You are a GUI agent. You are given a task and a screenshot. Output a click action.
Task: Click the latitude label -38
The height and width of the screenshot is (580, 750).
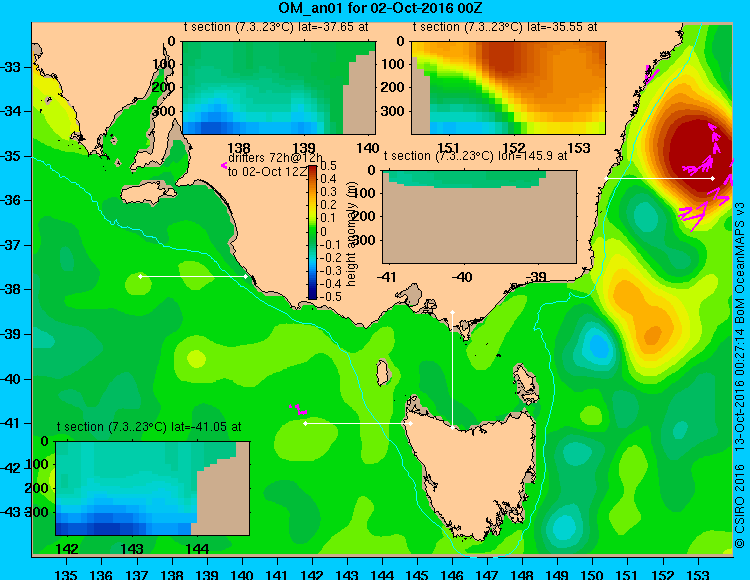10,290
